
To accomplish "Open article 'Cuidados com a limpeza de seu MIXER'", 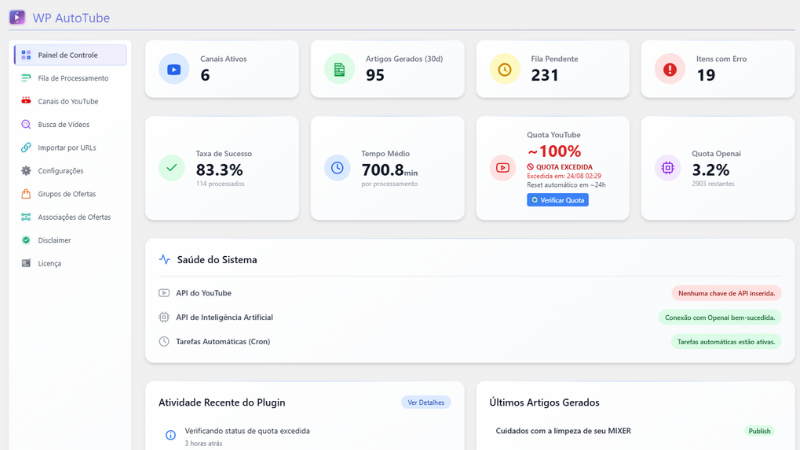I will tap(563, 431).
